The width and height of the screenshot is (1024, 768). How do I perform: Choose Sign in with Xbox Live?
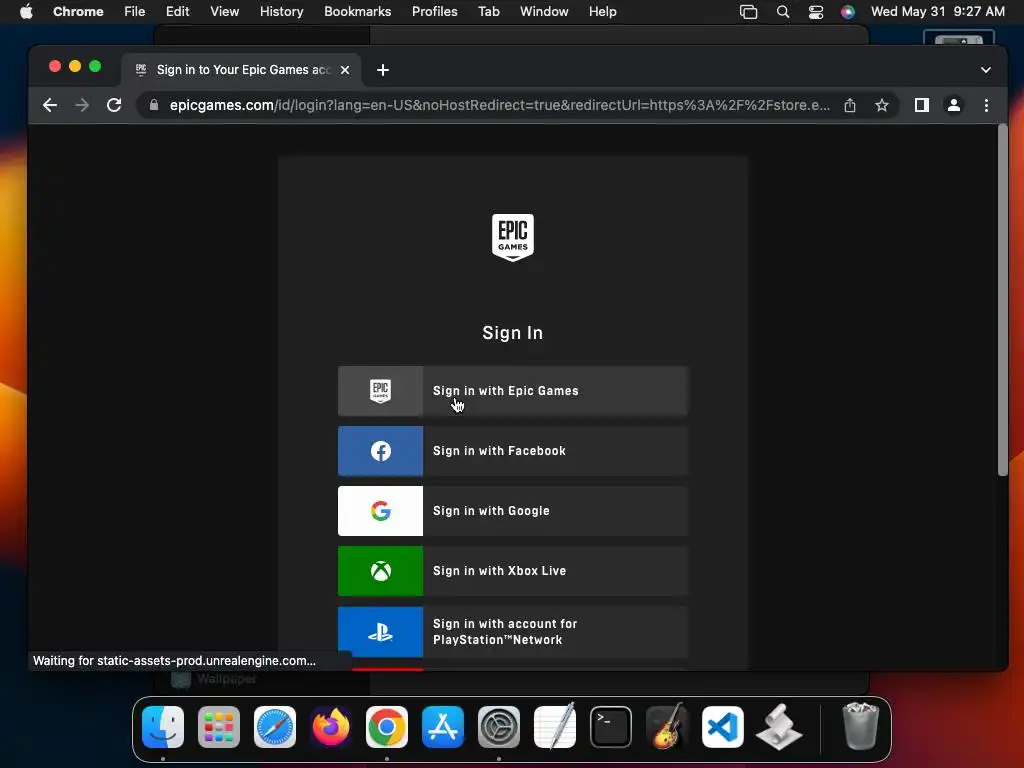pos(513,571)
